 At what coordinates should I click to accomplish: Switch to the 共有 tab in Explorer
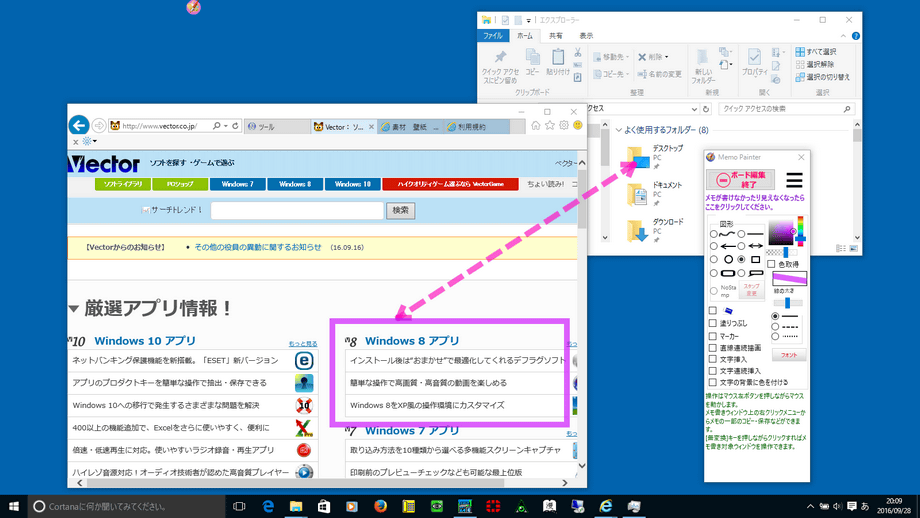click(556, 36)
